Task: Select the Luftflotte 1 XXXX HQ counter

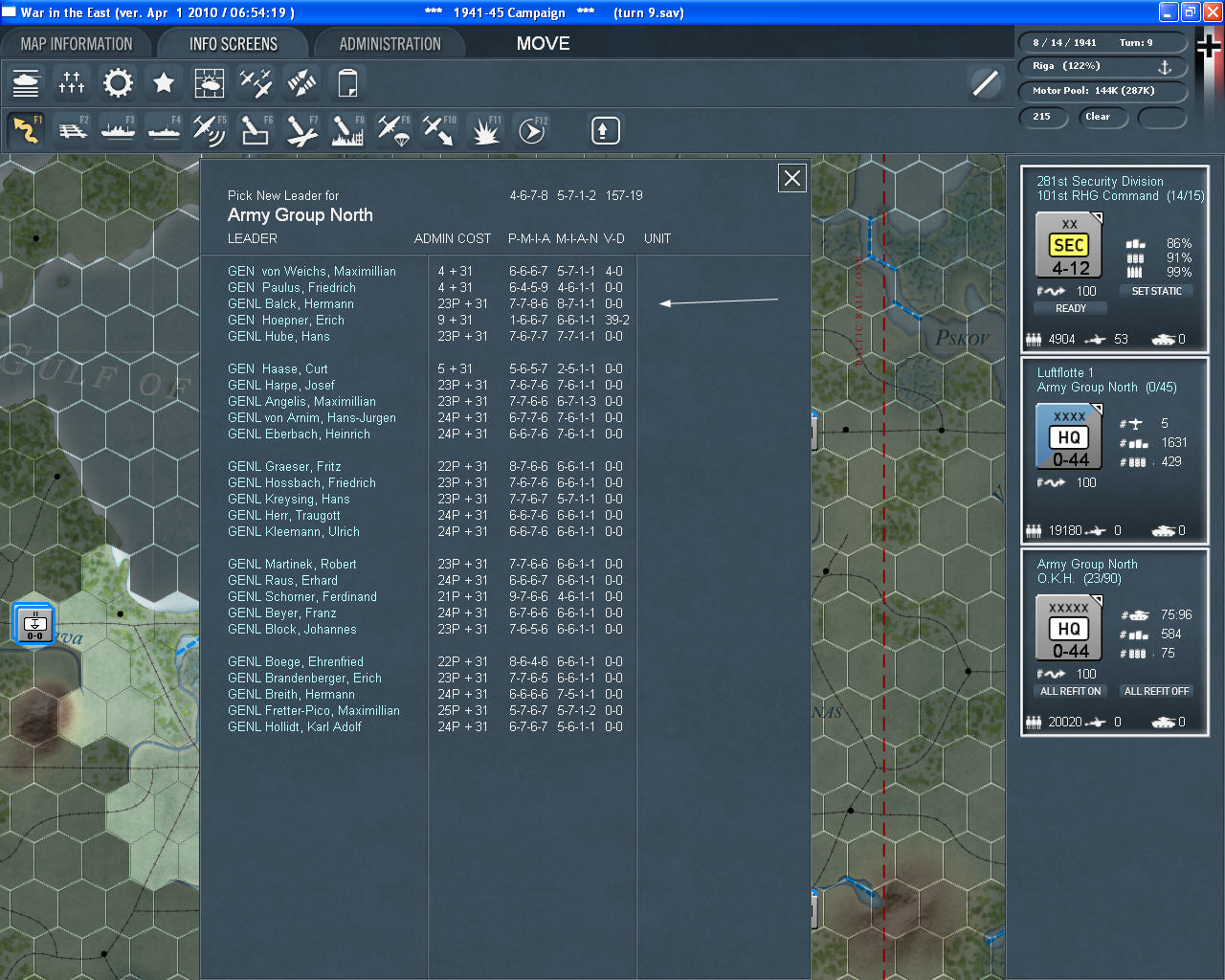Action: (x=1069, y=436)
